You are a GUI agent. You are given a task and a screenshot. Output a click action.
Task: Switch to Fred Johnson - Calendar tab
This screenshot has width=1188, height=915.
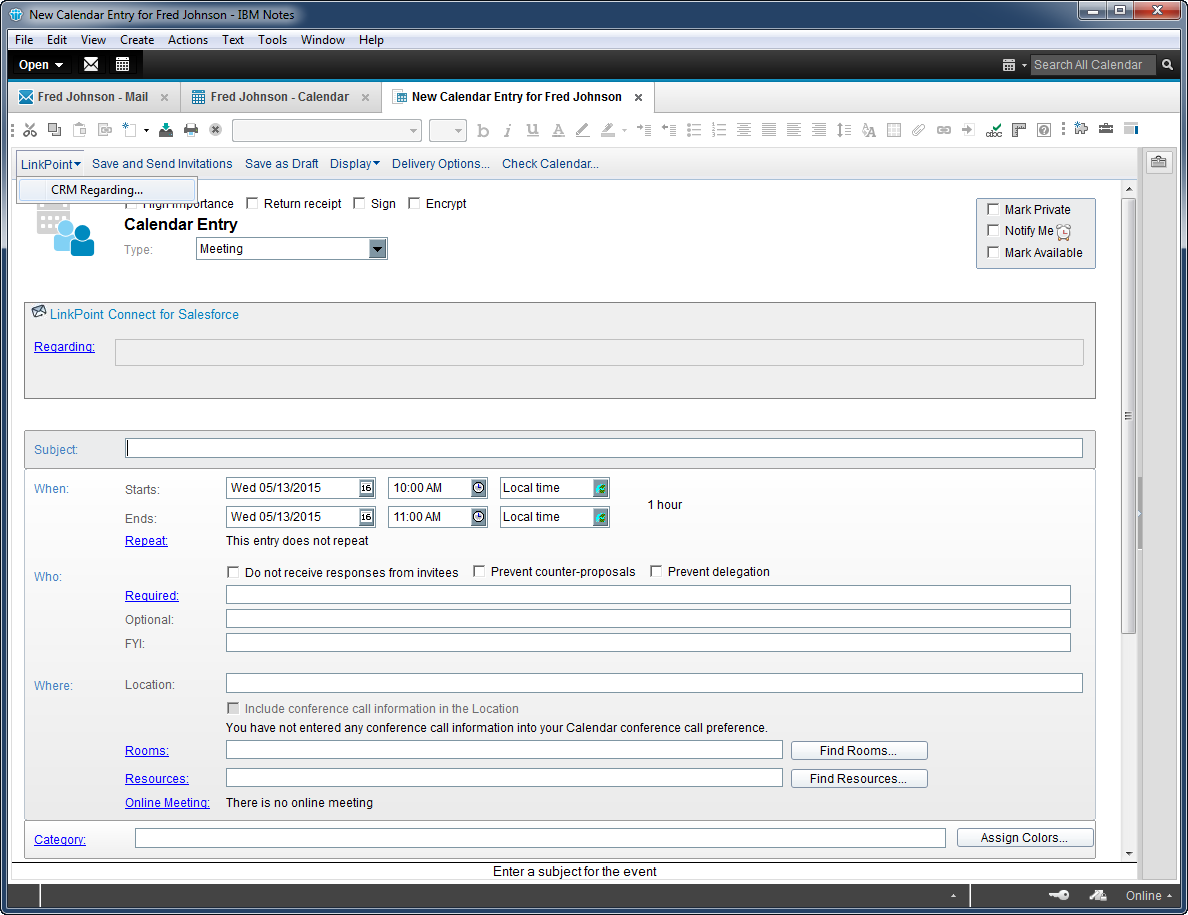280,97
